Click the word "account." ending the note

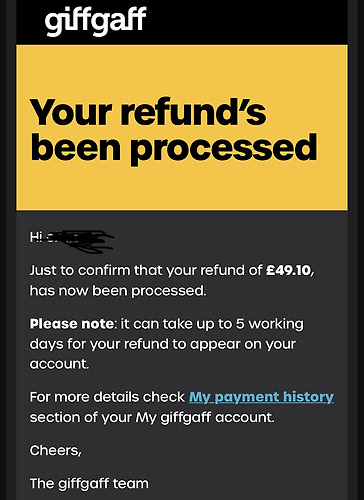point(60,364)
